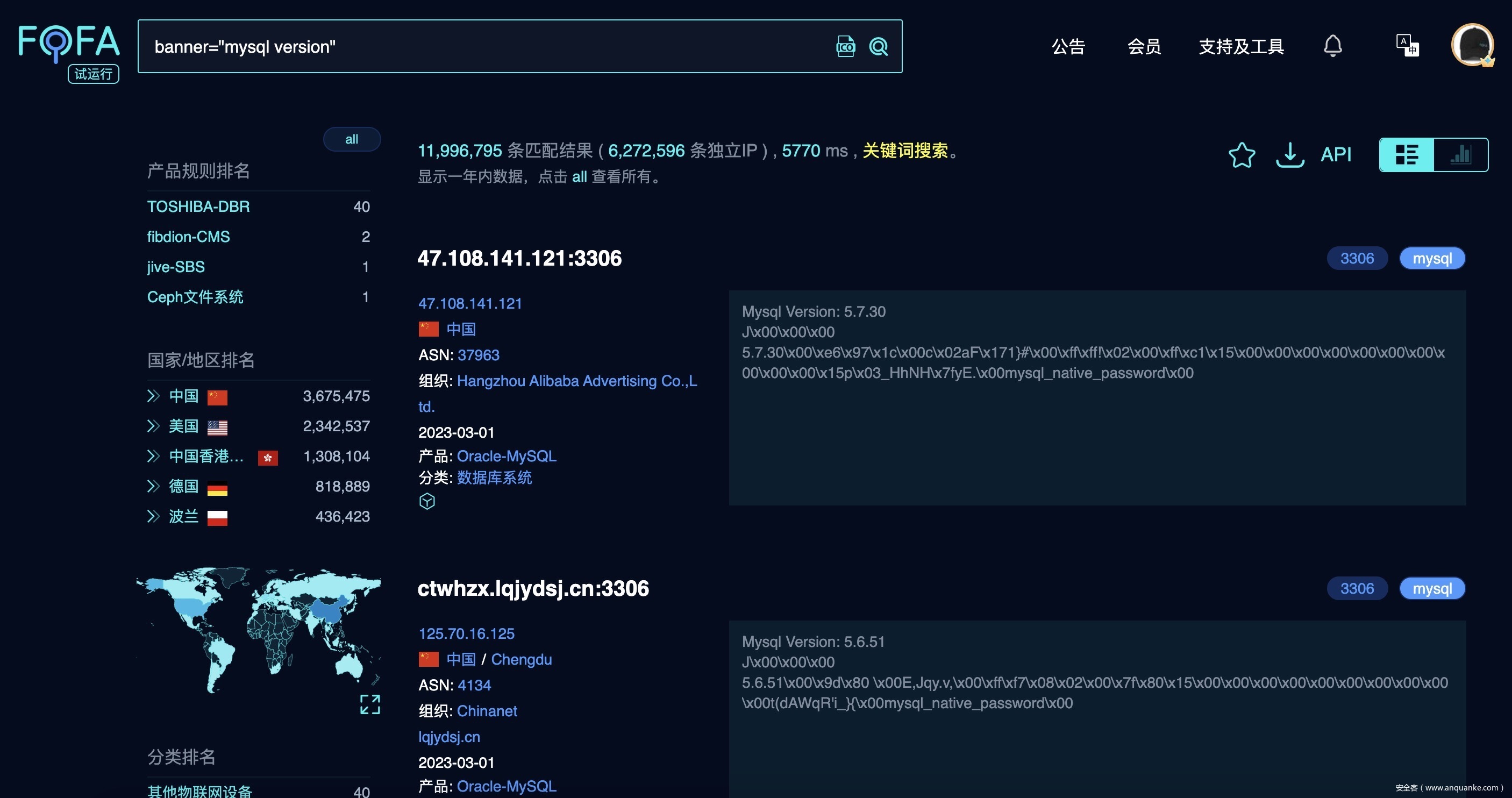This screenshot has width=1512, height=798.
Task: Click into the search query field
Action: tap(469, 46)
